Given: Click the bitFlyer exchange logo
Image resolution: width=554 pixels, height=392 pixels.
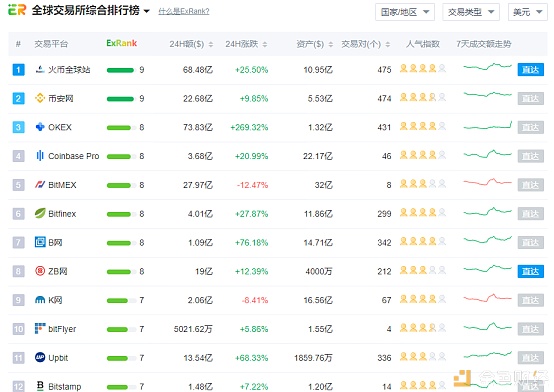Looking at the screenshot, I should (x=40, y=328).
